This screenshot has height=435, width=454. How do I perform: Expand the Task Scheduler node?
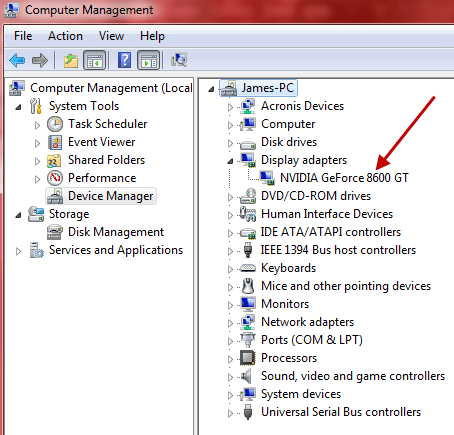[x=37, y=125]
